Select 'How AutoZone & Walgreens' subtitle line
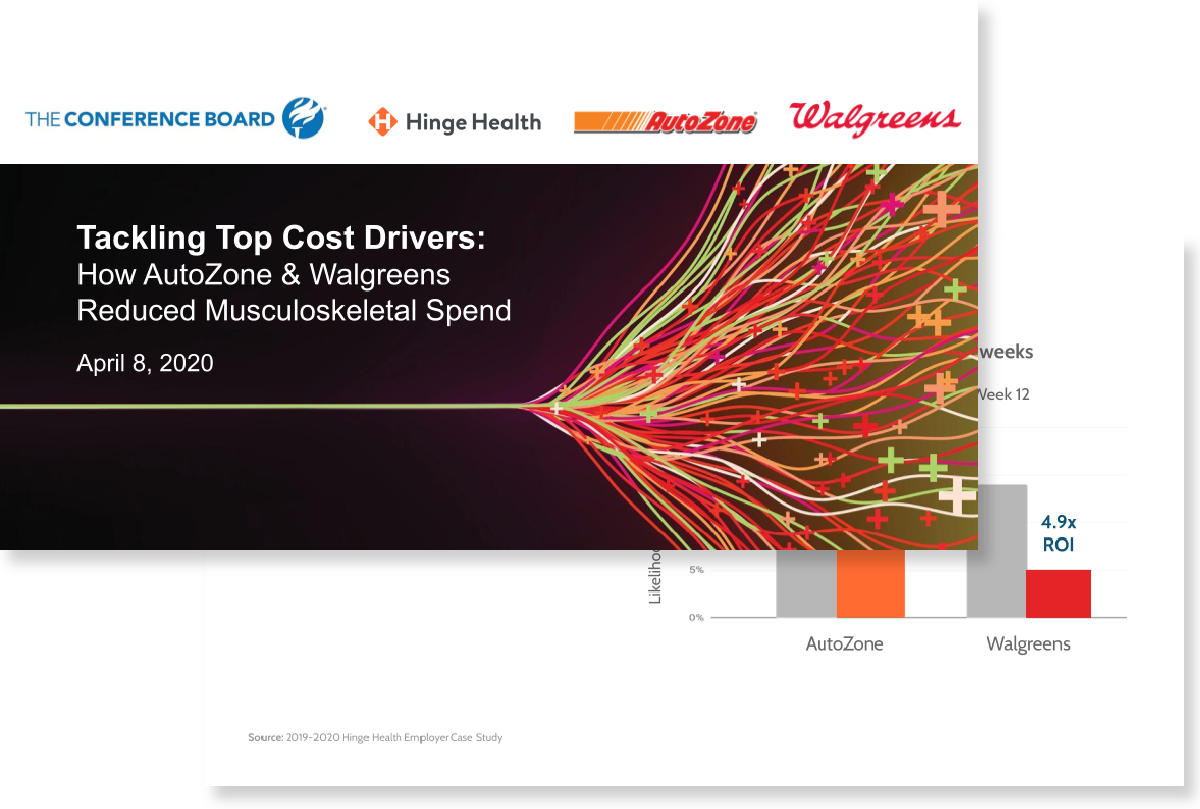Image resolution: width=1200 pixels, height=809 pixels. coord(264,274)
